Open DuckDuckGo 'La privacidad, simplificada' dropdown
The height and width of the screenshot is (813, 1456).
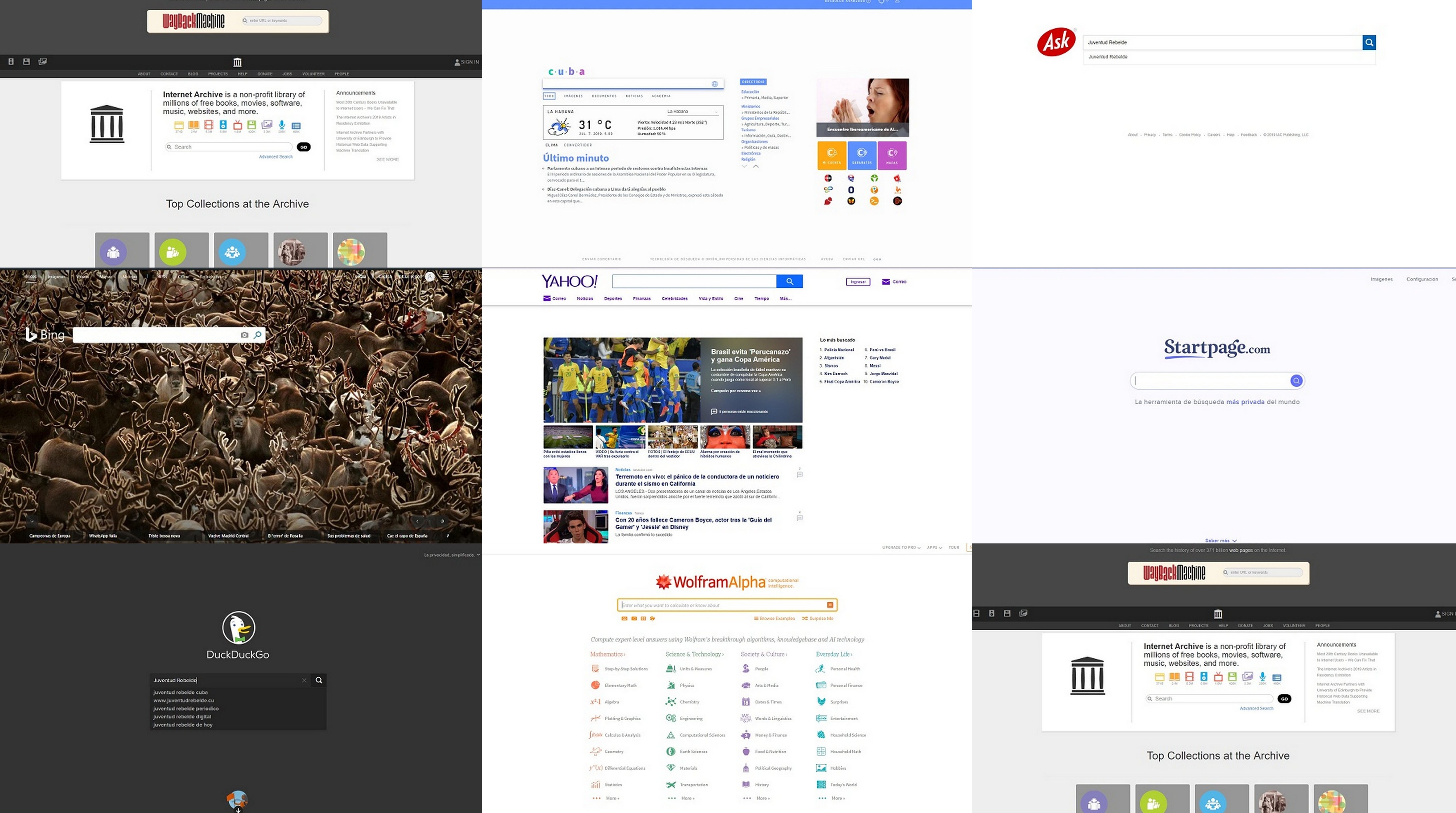pyautogui.click(x=452, y=555)
